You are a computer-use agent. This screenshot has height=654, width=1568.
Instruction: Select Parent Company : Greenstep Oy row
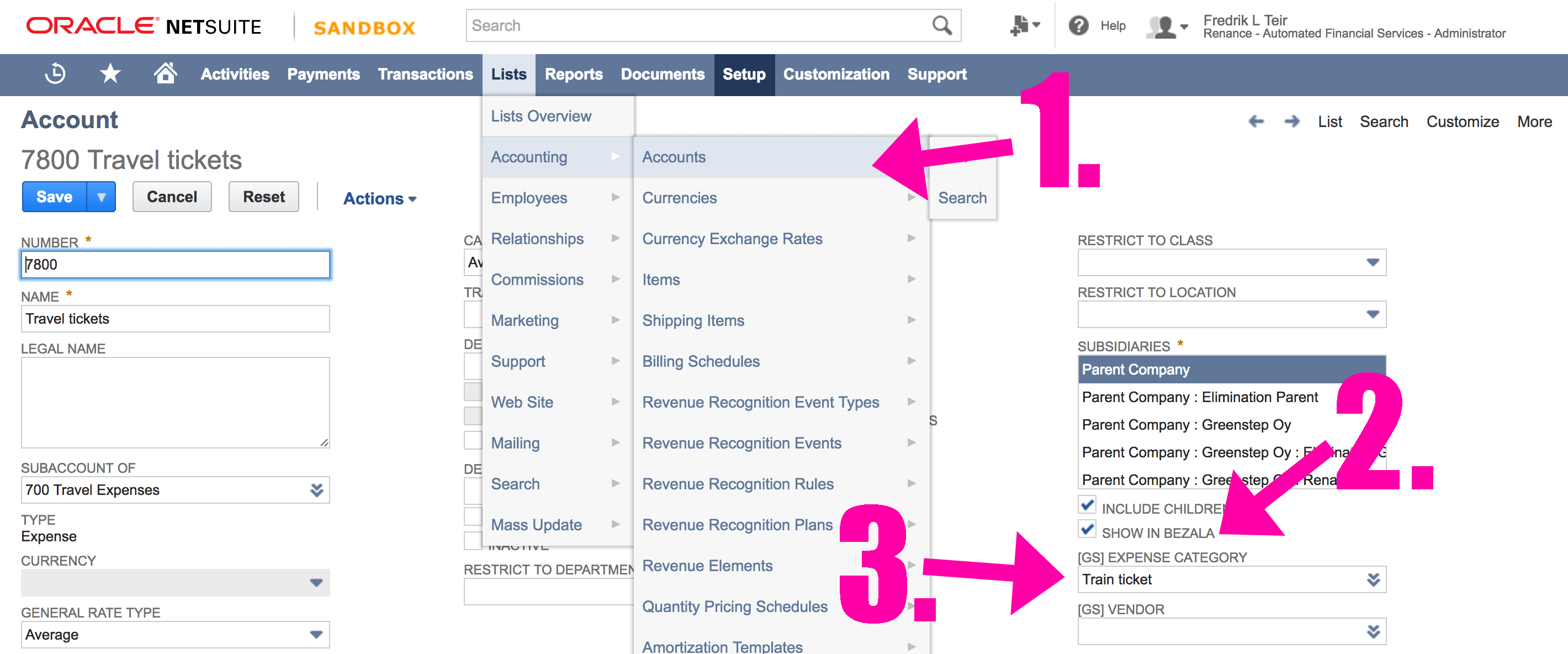click(x=1231, y=425)
